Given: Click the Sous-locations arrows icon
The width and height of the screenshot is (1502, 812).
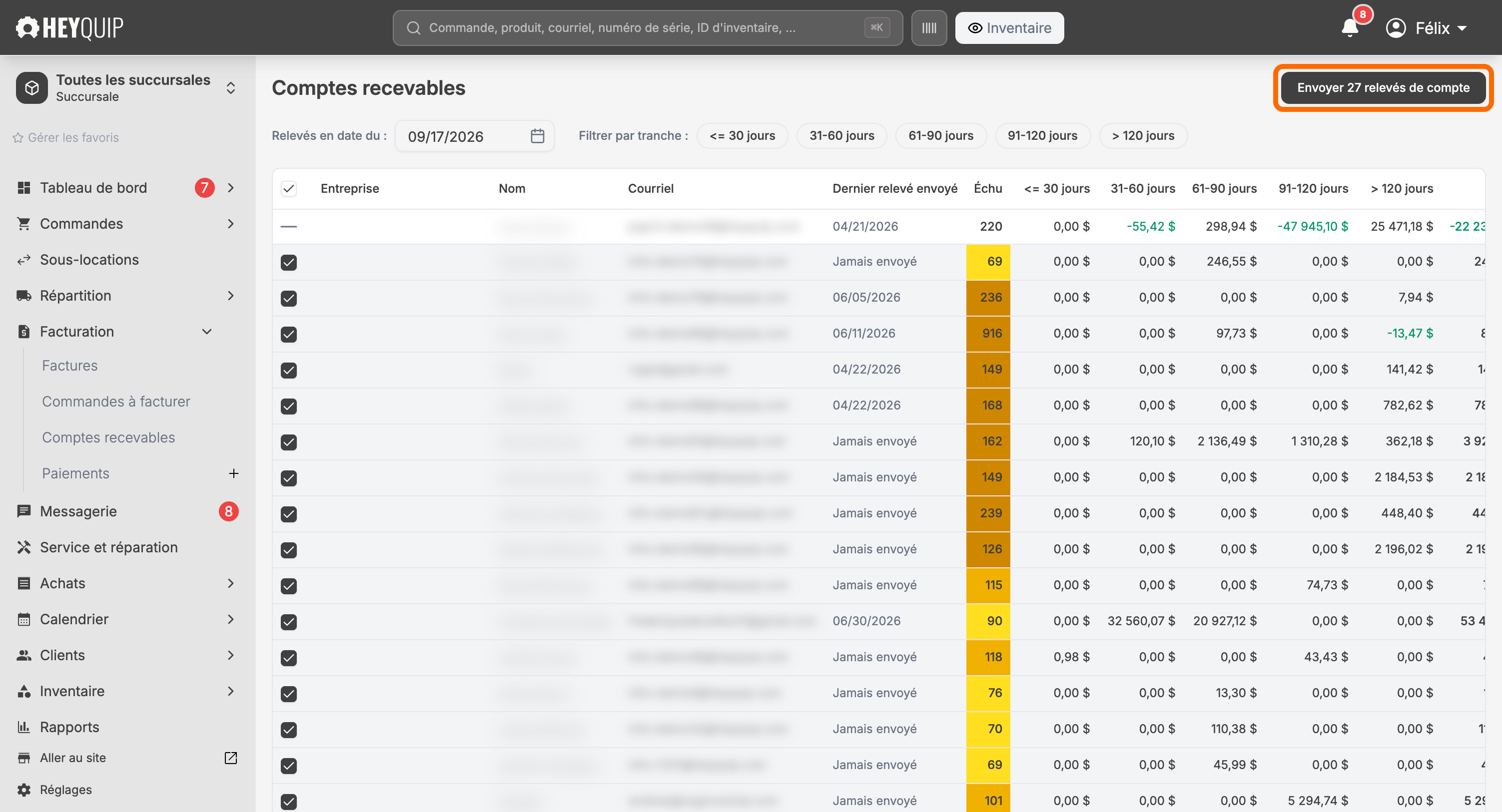Looking at the screenshot, I should [24, 260].
